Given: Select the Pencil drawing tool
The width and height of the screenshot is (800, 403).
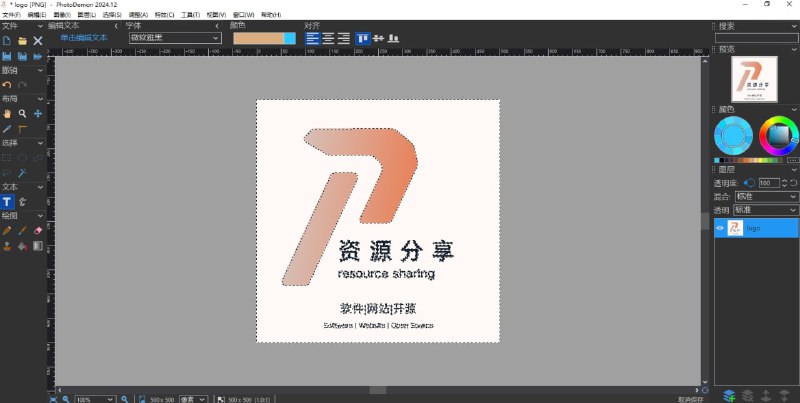Looking at the screenshot, I should tap(7, 231).
